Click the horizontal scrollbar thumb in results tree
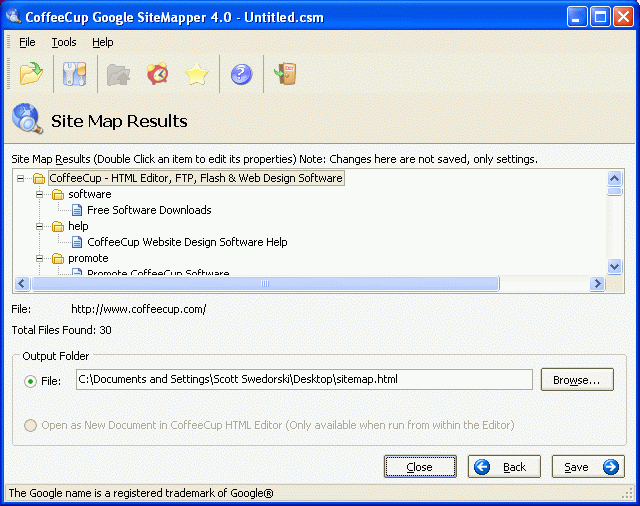Screen dimensions: 640x506 tap(265, 283)
